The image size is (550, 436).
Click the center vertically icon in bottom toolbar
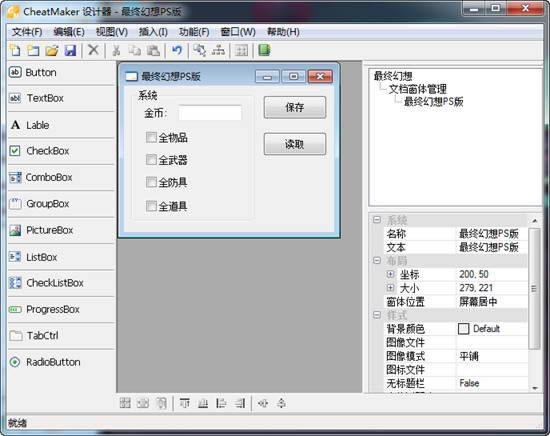pos(281,403)
